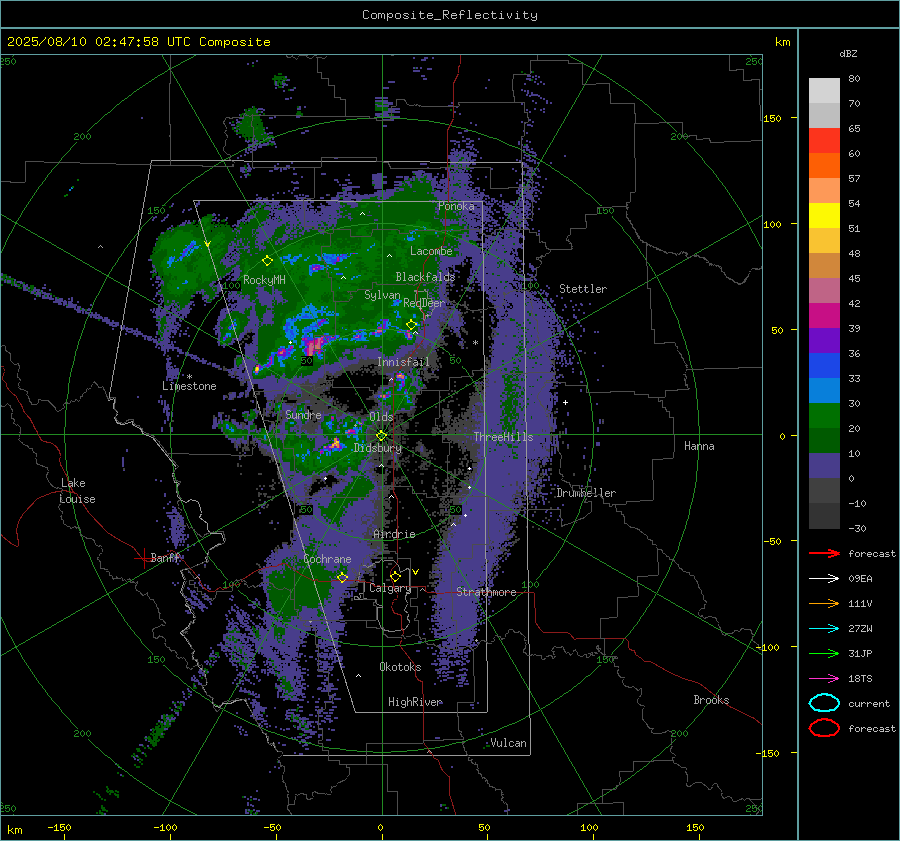This screenshot has height=841, width=900.
Task: Click the red cross marker at Banff
Action: pyautogui.click(x=143, y=558)
